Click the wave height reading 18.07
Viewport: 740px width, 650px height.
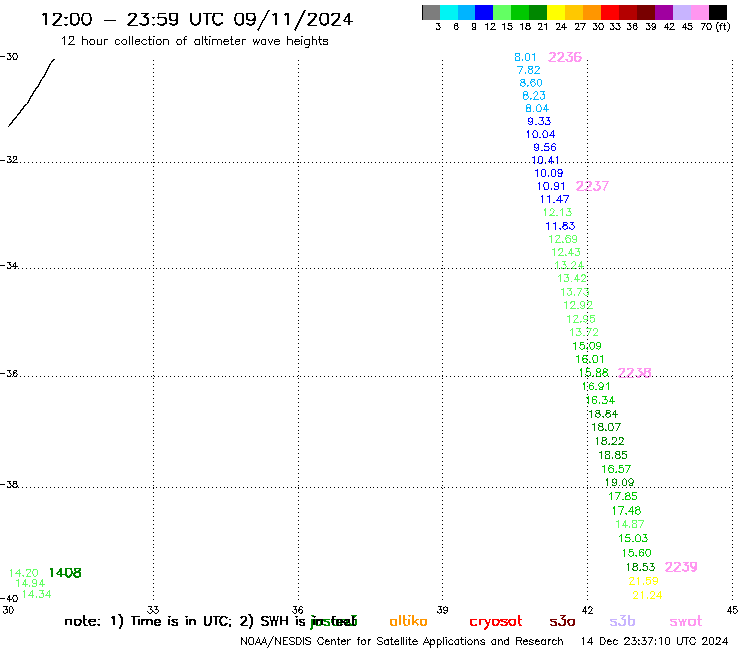pos(606,427)
